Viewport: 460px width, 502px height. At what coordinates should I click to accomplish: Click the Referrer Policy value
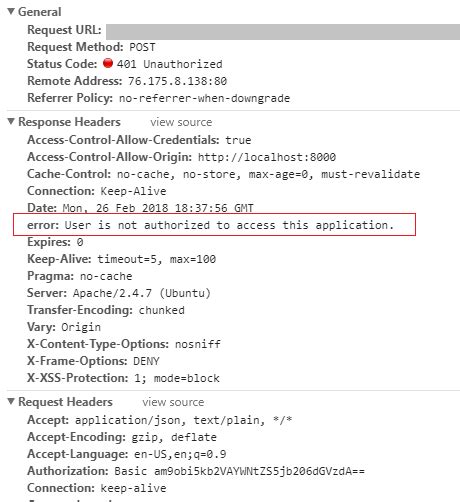(204, 98)
